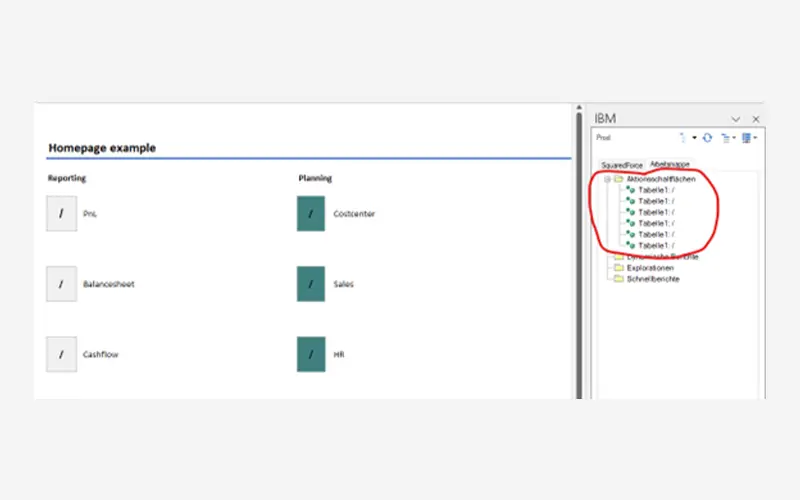Click the vertical scrollbar beside the worksheet
This screenshot has height=500, width=800.
click(578, 250)
